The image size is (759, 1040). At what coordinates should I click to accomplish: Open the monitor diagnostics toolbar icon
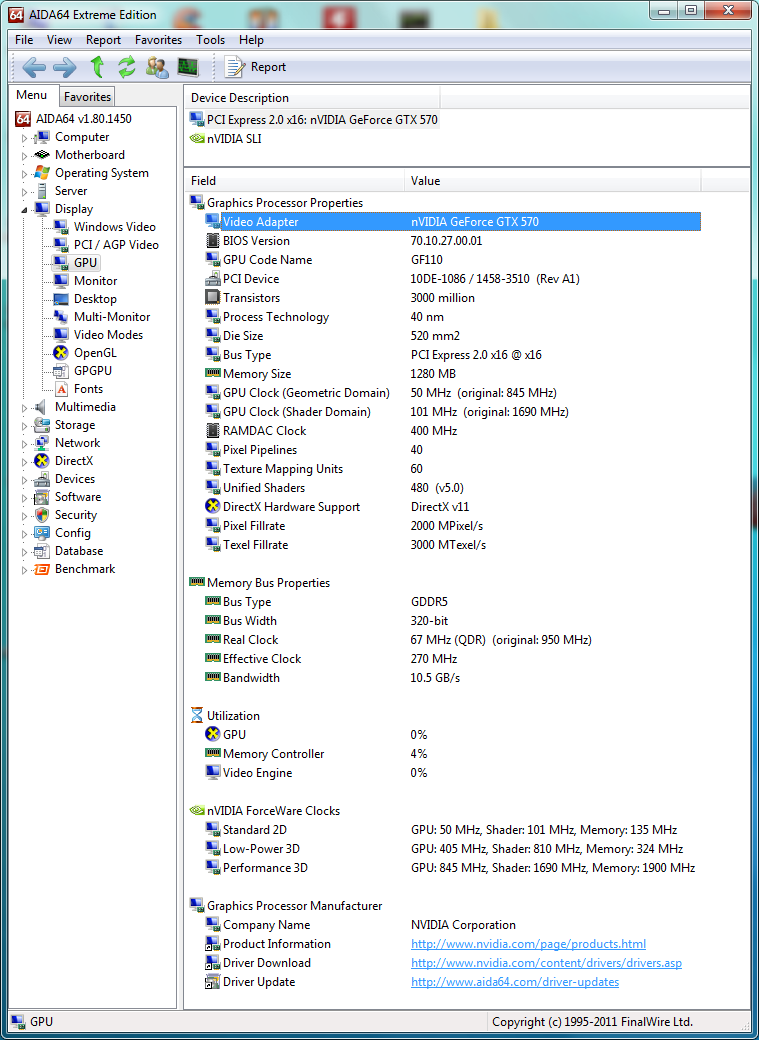coord(188,67)
